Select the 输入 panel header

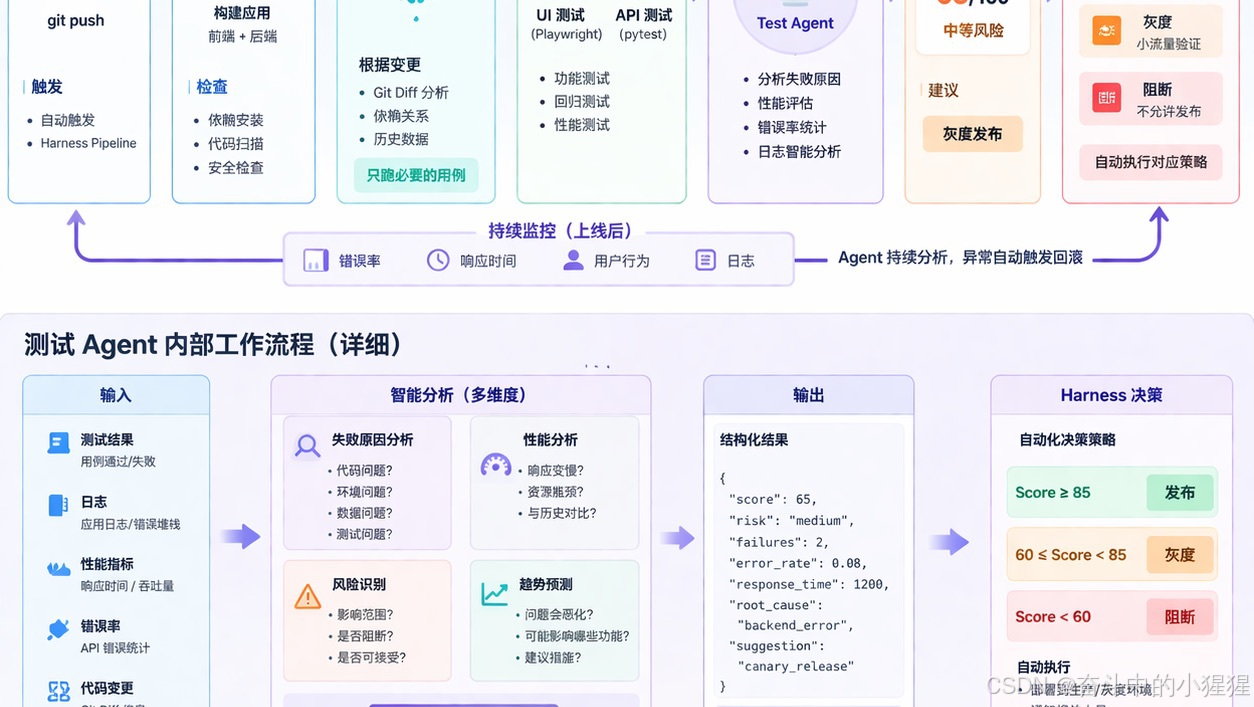tap(116, 395)
